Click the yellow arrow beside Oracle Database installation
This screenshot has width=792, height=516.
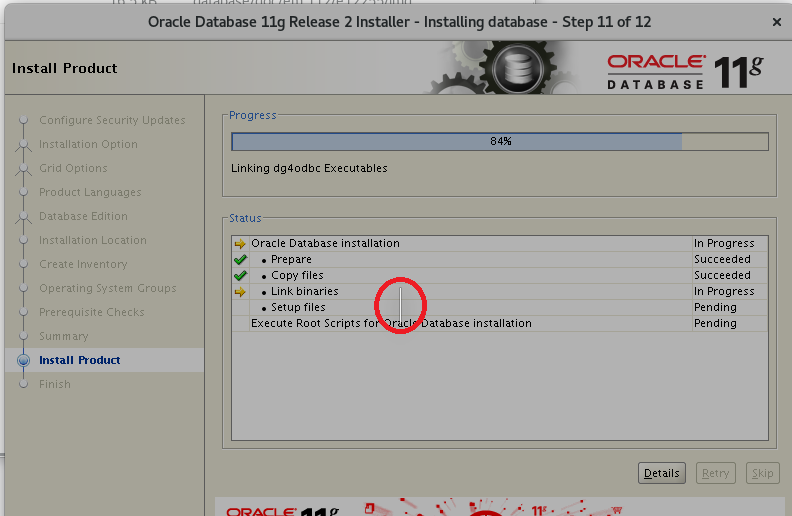click(240, 244)
